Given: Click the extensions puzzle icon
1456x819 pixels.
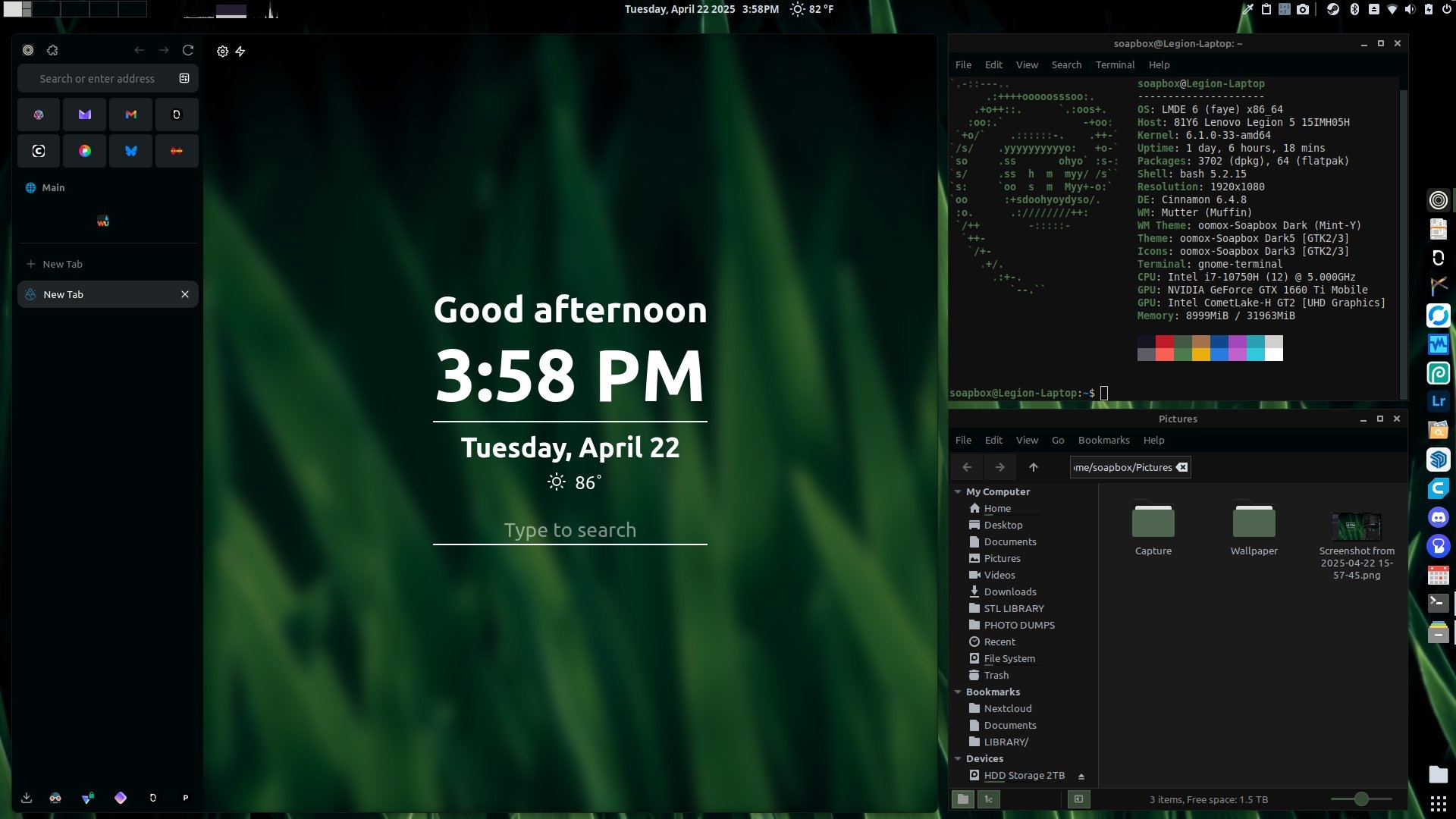Looking at the screenshot, I should tap(52, 50).
